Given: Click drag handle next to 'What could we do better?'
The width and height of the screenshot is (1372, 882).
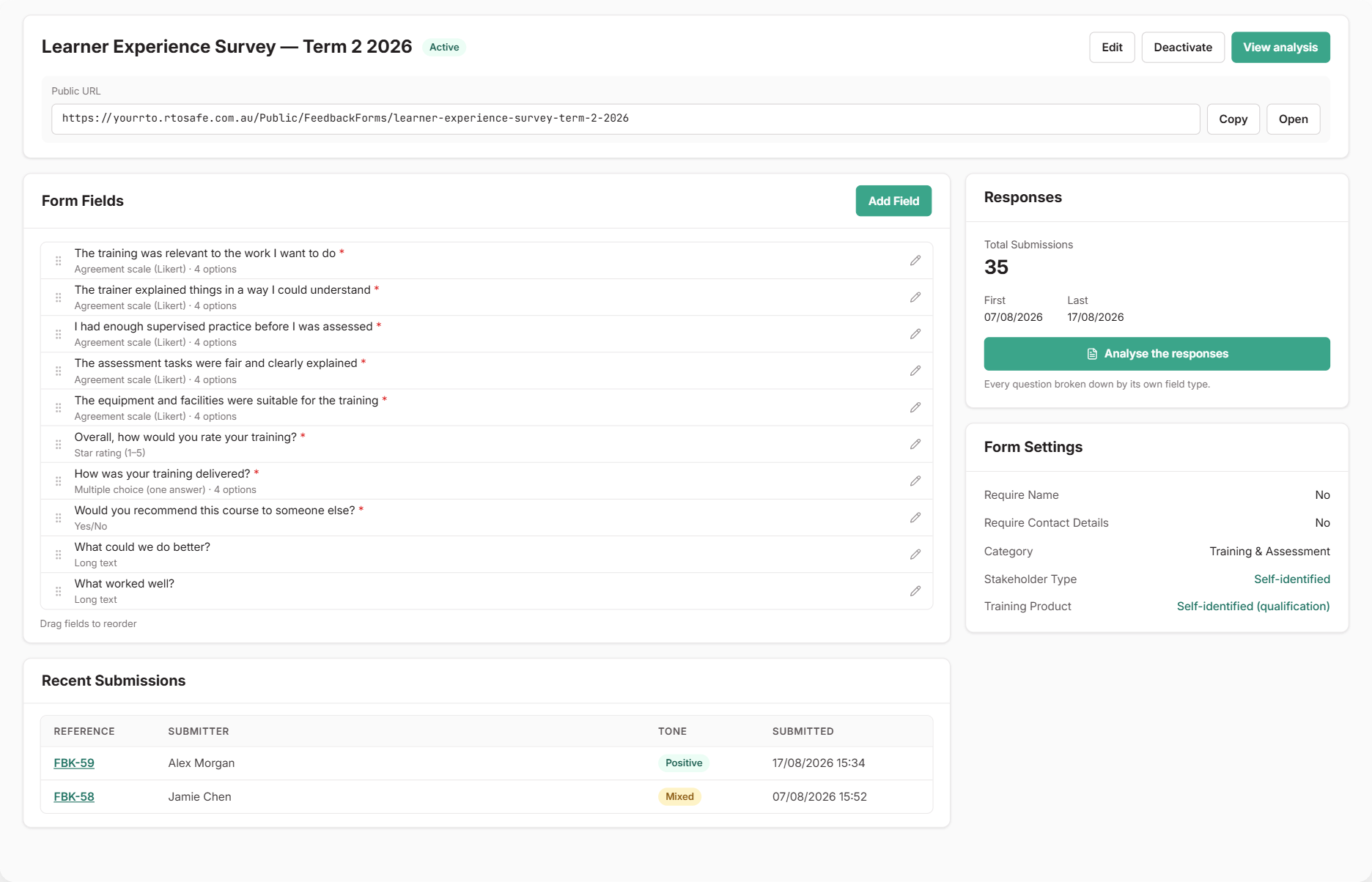Looking at the screenshot, I should (59, 555).
